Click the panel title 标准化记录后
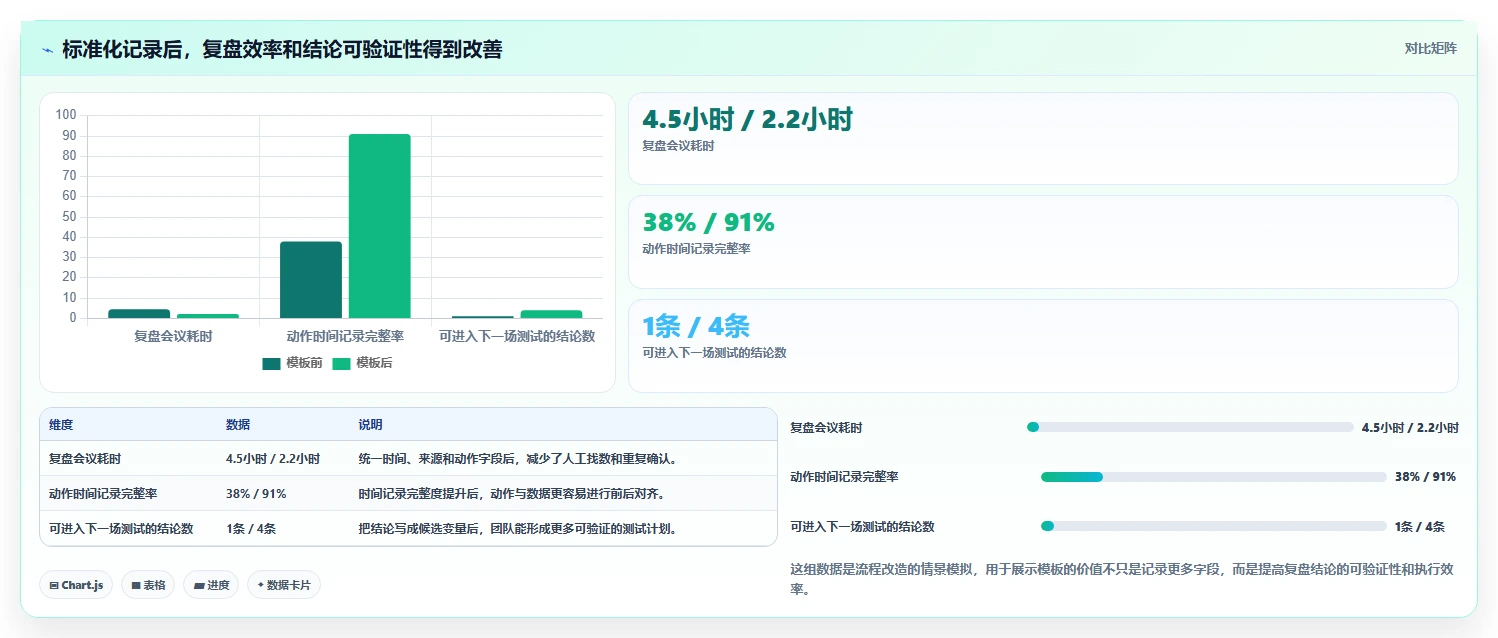Image resolution: width=1498 pixels, height=638 pixels. tap(282, 49)
